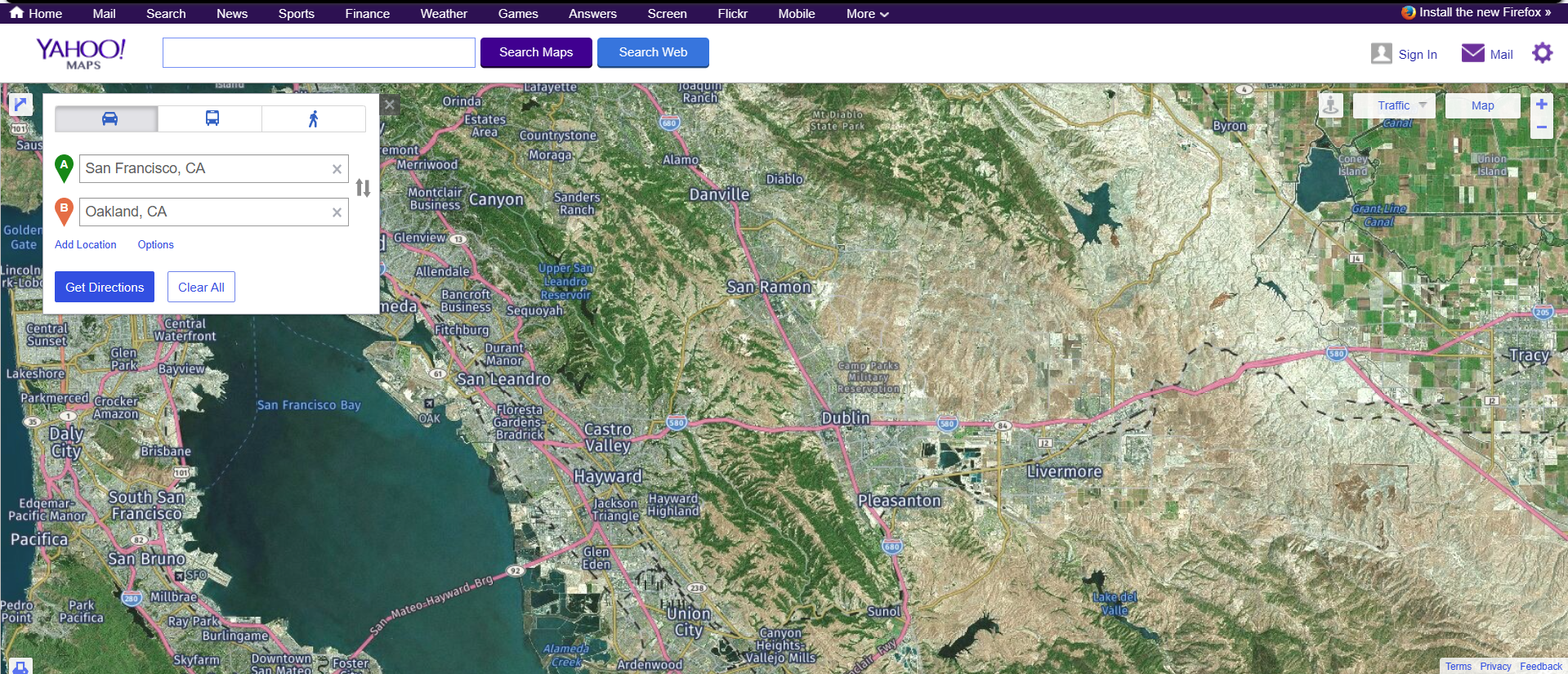The image size is (1568, 674).
Task: Focus the main search input field
Action: 319,52
